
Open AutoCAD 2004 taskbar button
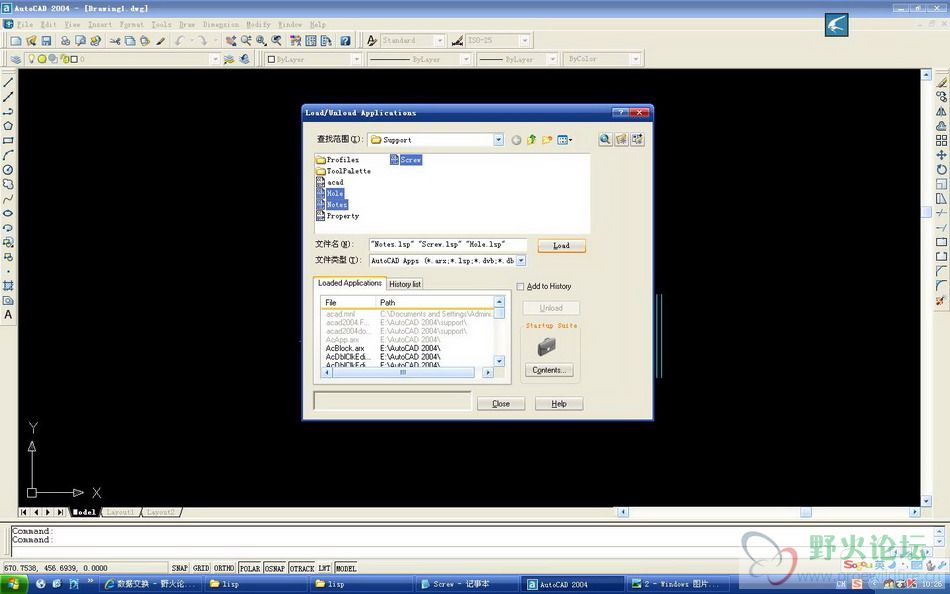571,584
